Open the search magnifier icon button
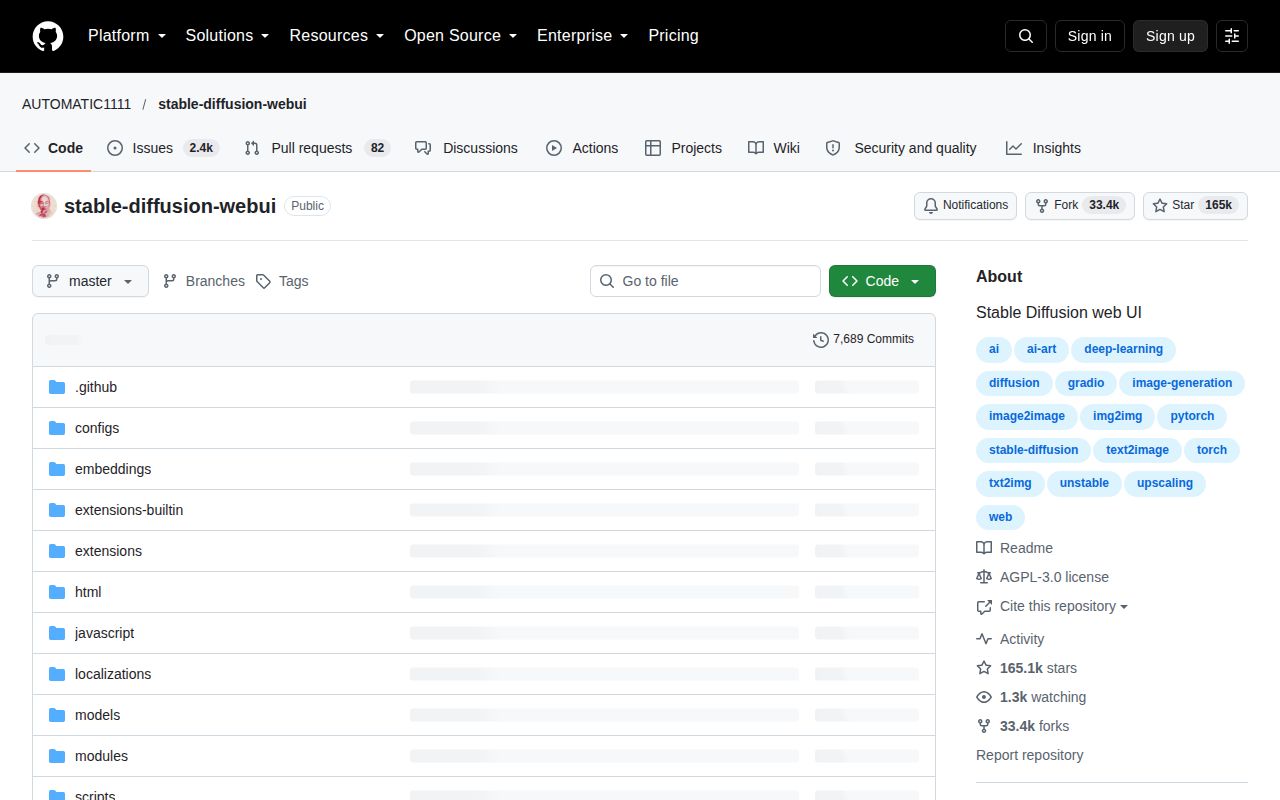Viewport: 1280px width, 800px height. [x=1026, y=36]
